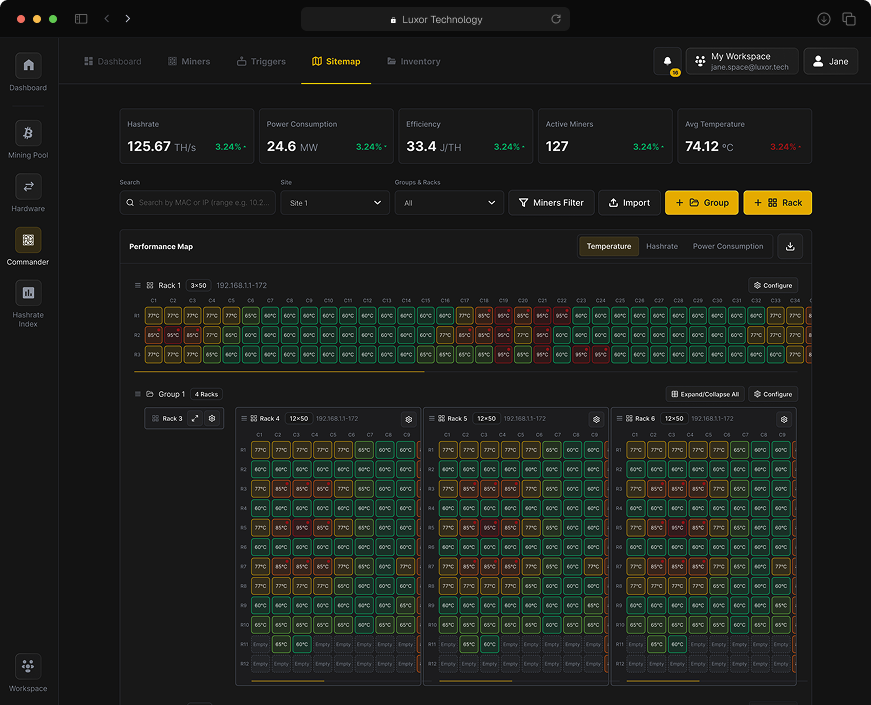Viewport: 871px width, 705px height.
Task: Open the Hardware section from the sidebar
Action: click(27, 188)
